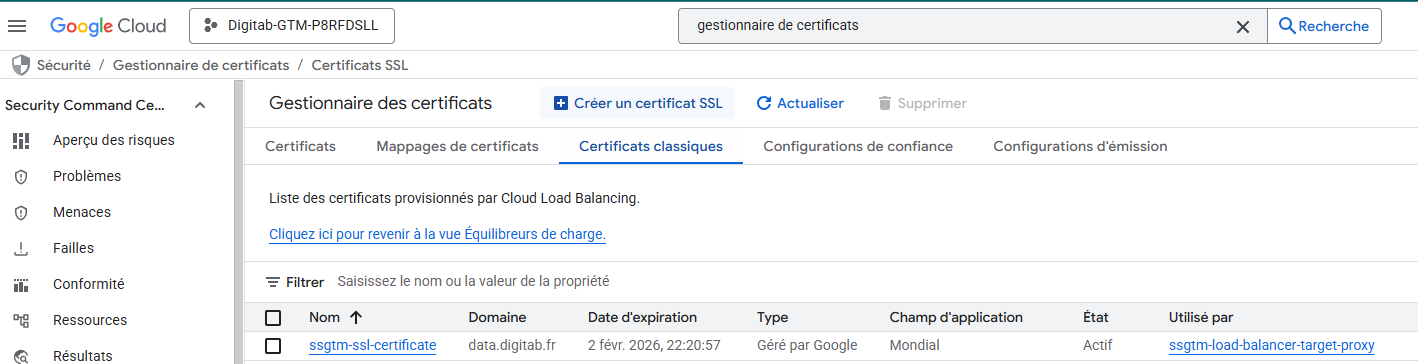Viewport: 1418px width, 364px height.
Task: Click the Date d'expiration column header
Action: [642, 317]
